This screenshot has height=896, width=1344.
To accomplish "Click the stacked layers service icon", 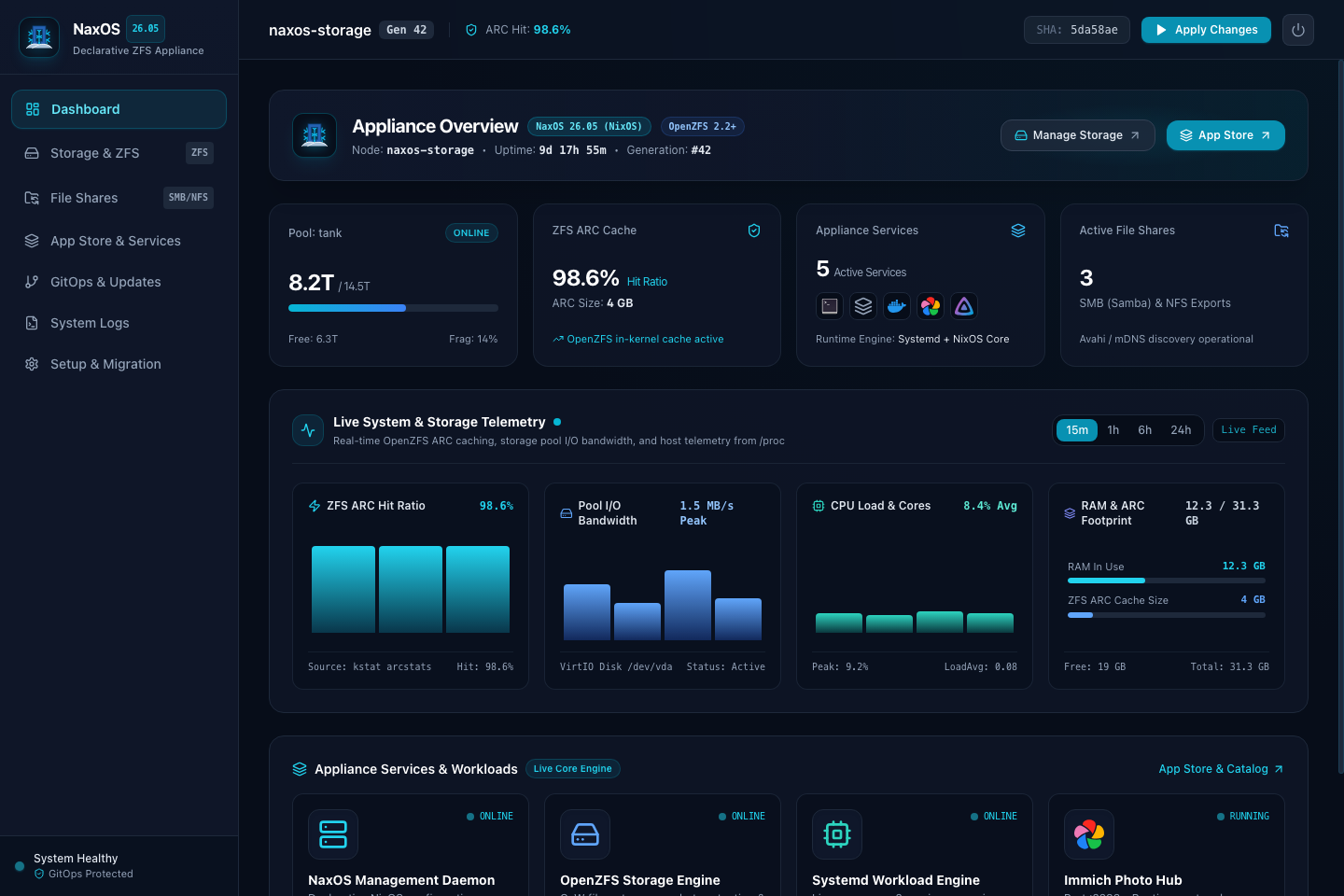I will tap(863, 306).
